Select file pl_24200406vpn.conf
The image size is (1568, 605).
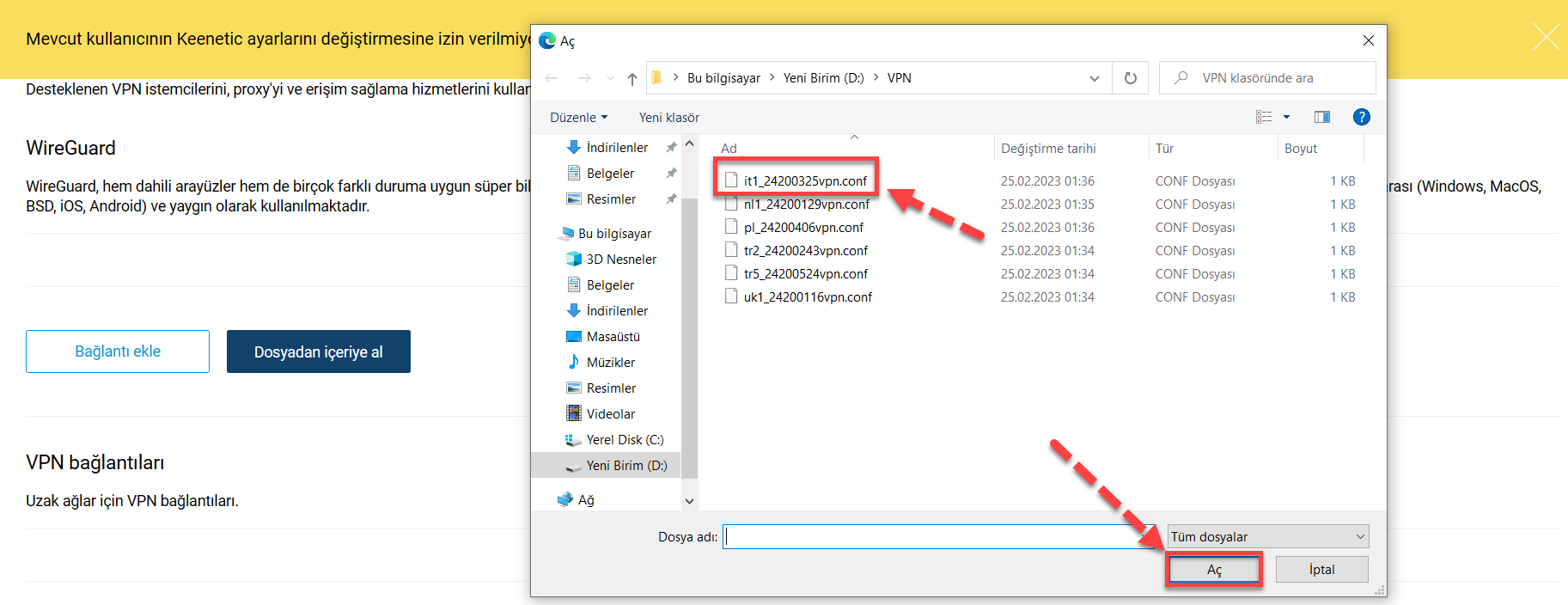tap(803, 228)
